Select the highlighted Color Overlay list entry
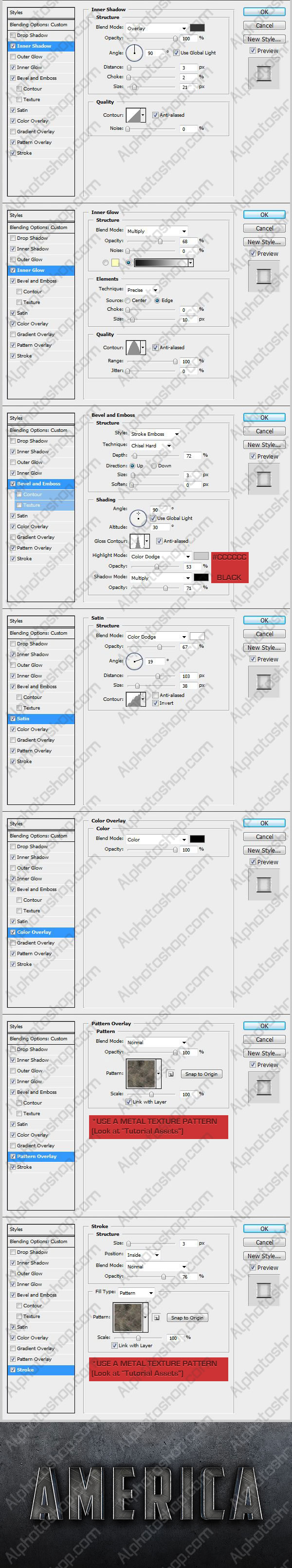This screenshot has height=1568, width=292. [x=41, y=932]
